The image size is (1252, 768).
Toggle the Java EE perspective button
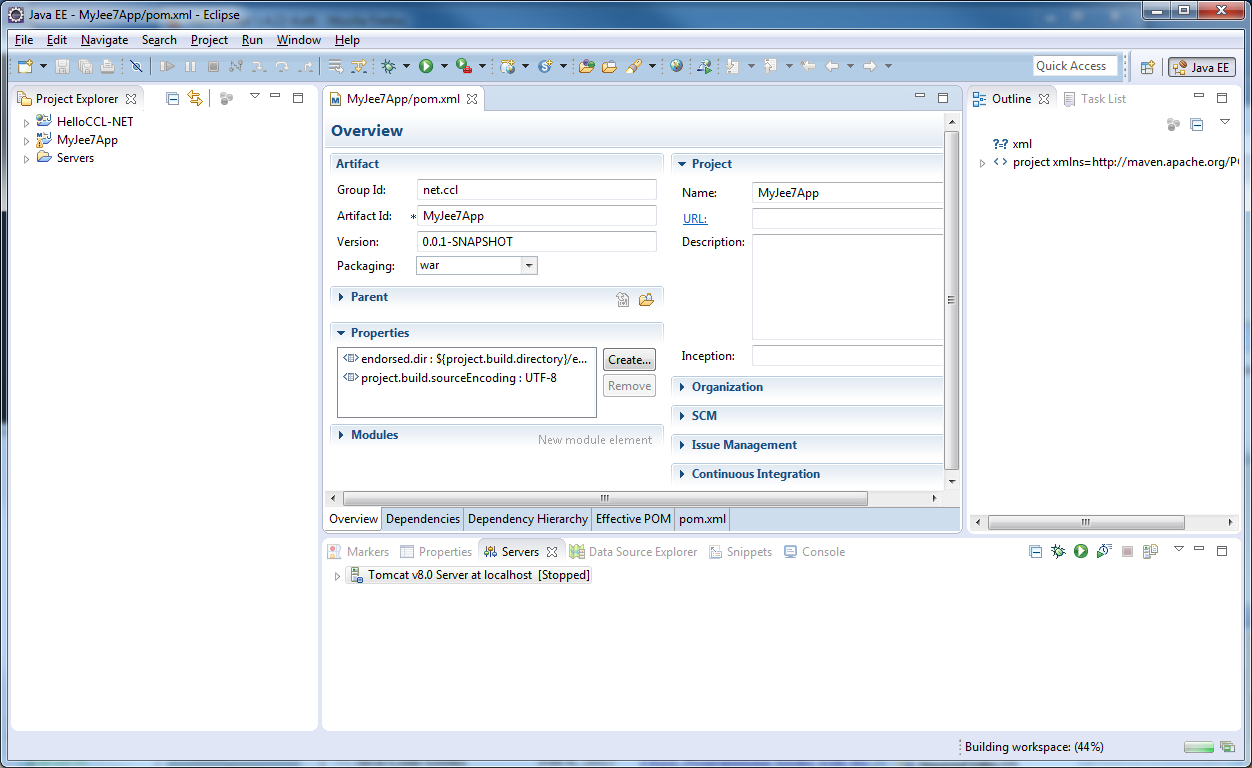[x=1202, y=67]
